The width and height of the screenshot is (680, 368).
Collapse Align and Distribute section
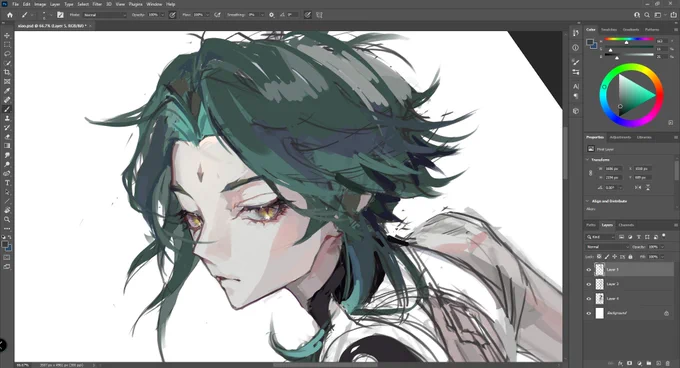click(588, 201)
